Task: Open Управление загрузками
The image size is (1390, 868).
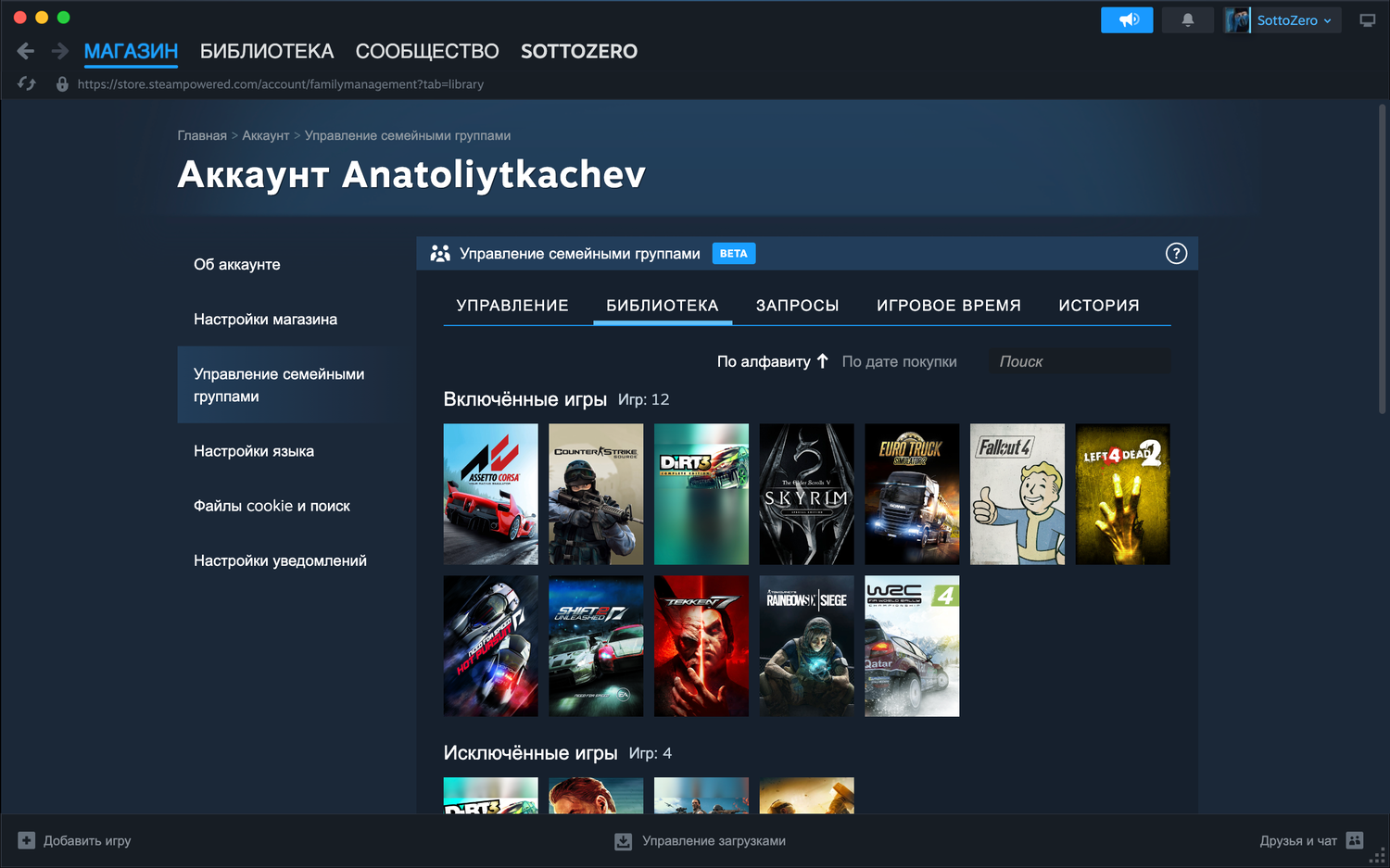Action: coord(701,841)
